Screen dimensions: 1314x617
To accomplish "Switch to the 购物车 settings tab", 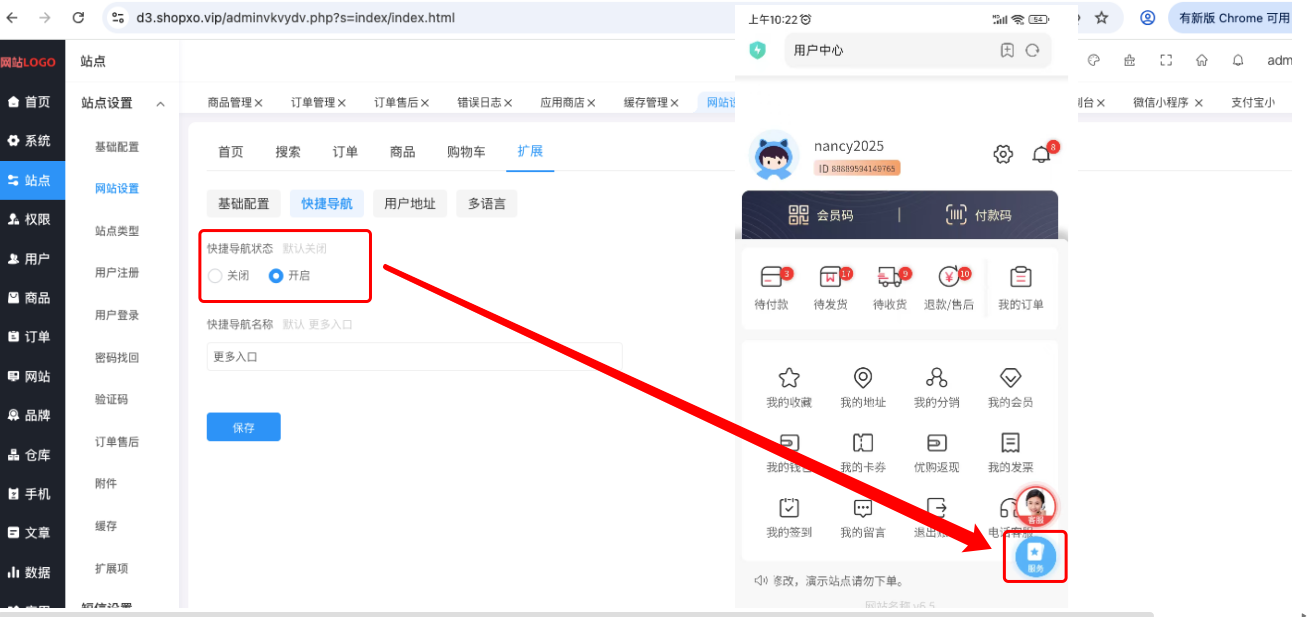I will pos(466,152).
